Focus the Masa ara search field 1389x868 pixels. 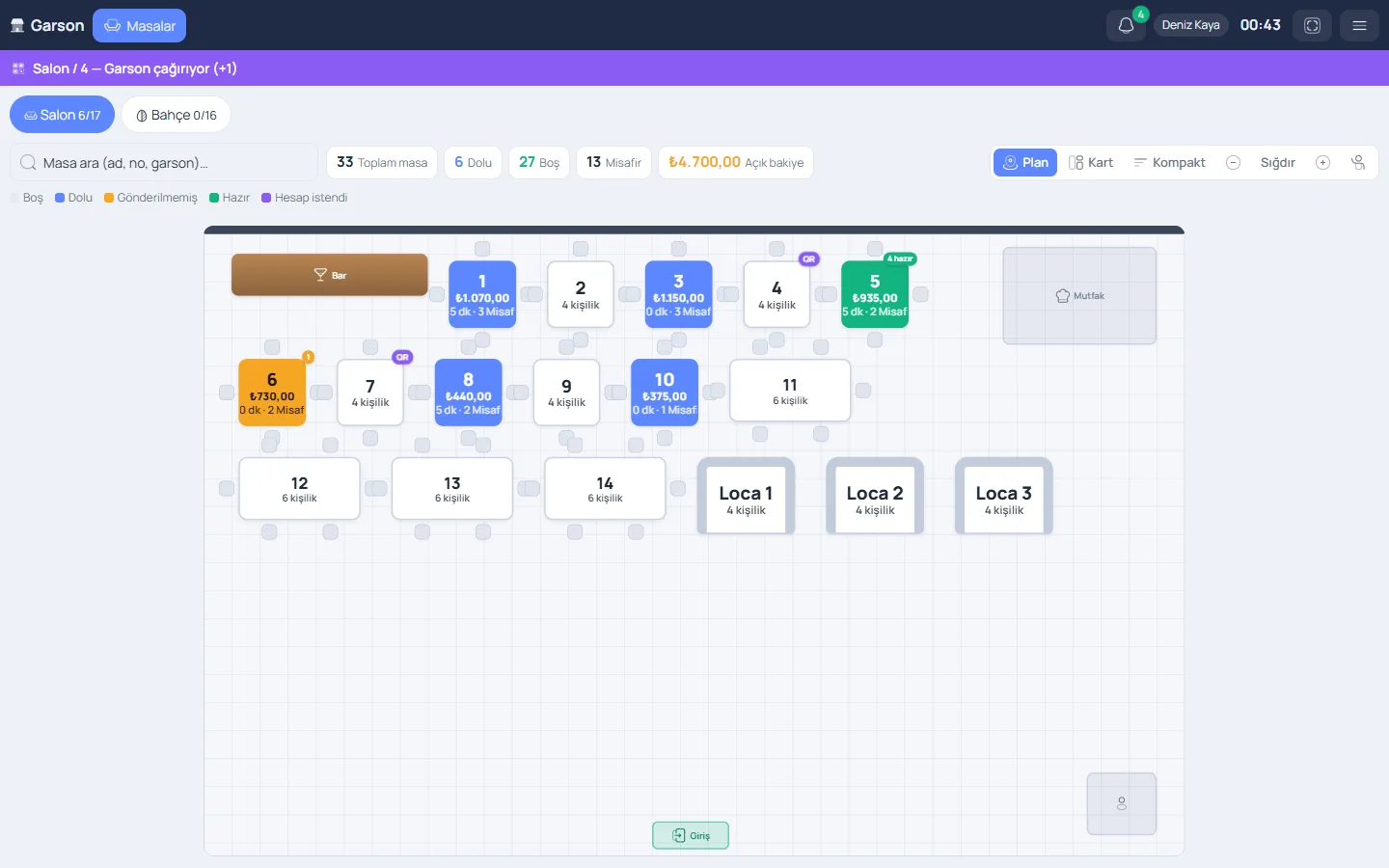[164, 163]
